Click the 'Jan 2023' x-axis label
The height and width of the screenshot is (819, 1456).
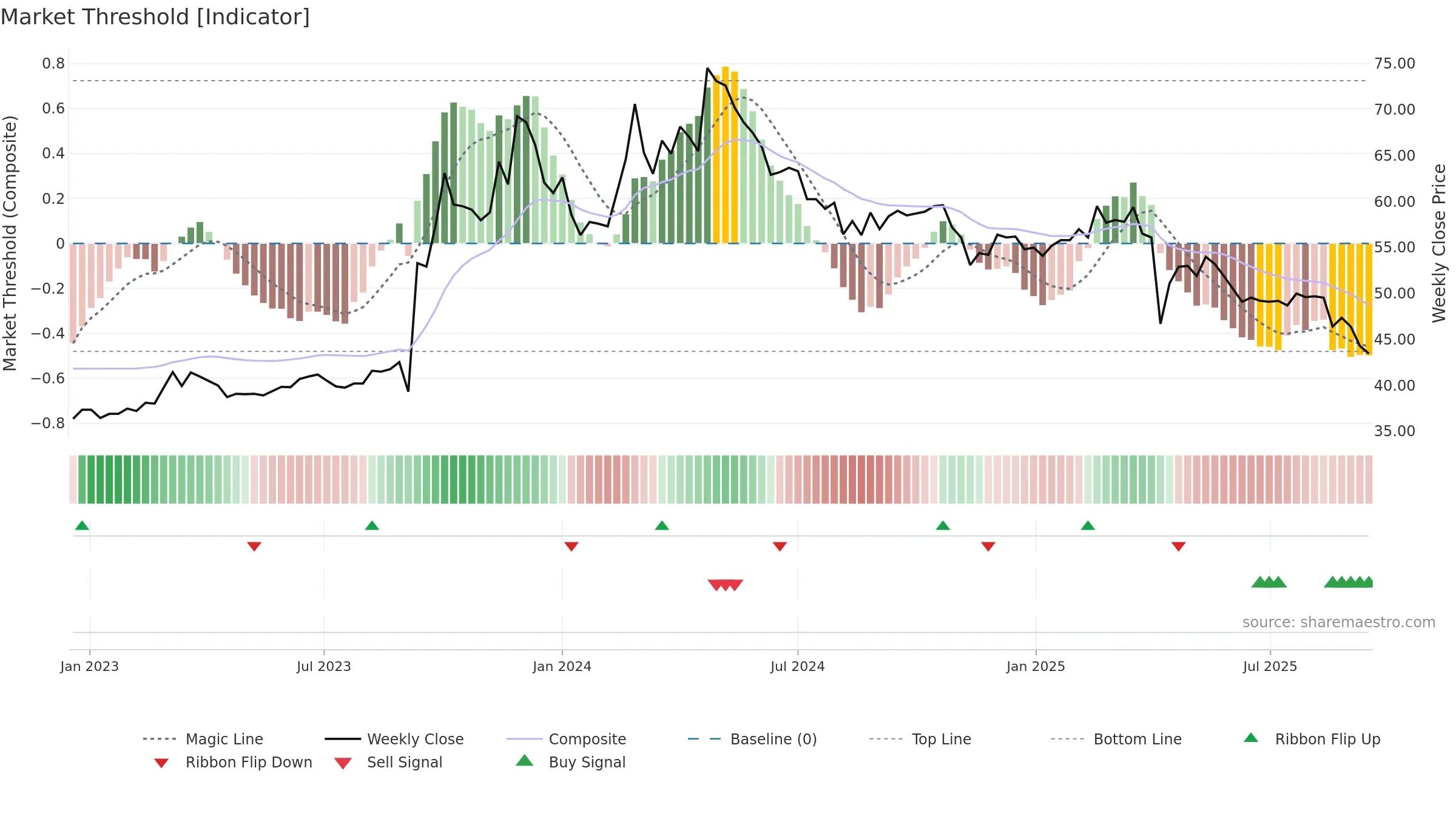coord(90,666)
